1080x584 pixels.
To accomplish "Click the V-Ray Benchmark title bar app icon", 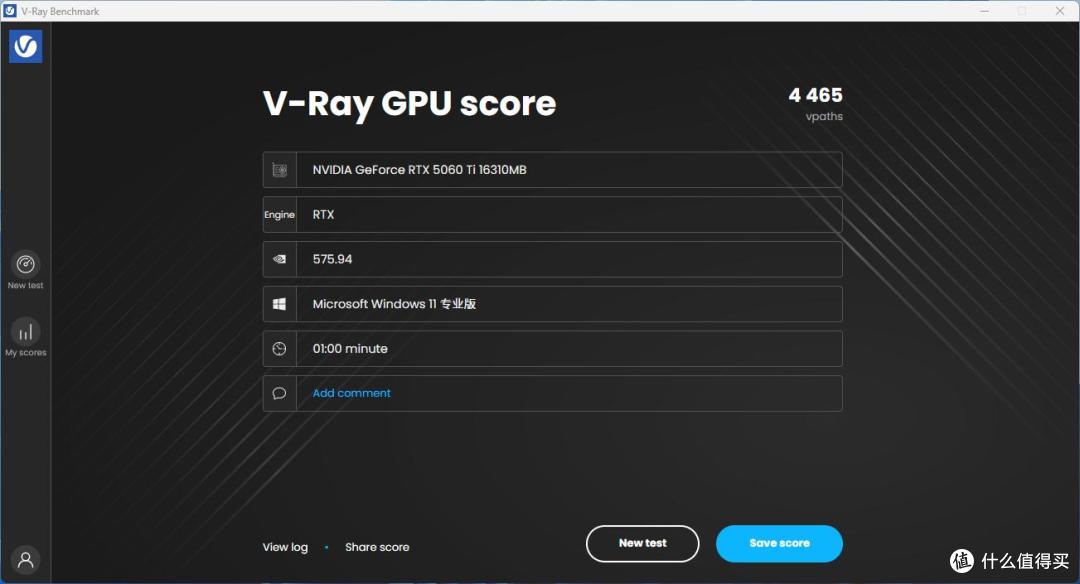I will point(10,11).
